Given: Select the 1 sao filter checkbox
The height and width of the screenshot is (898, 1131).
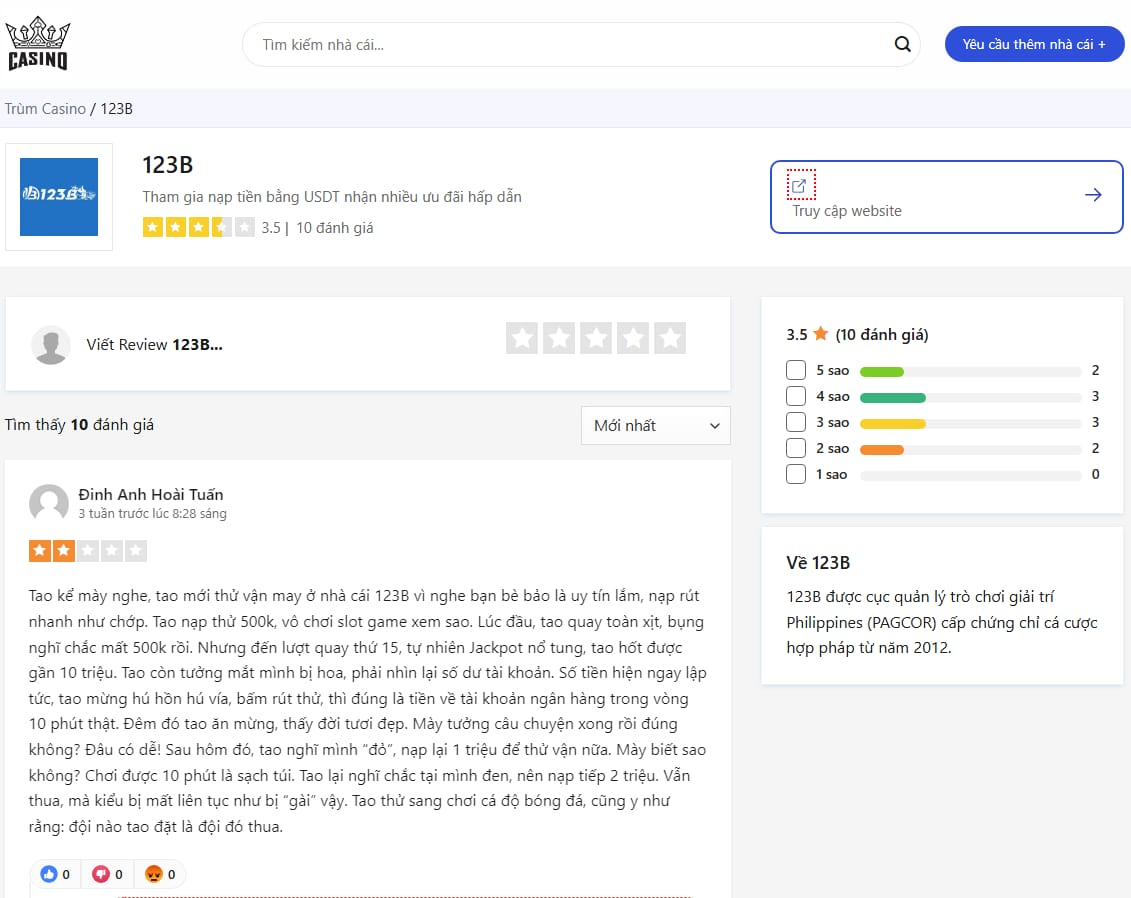Looking at the screenshot, I should tap(796, 474).
